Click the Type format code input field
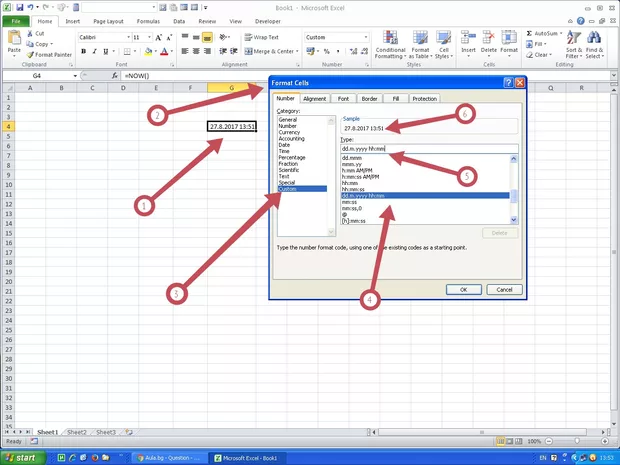The width and height of the screenshot is (620, 465). coord(428,149)
